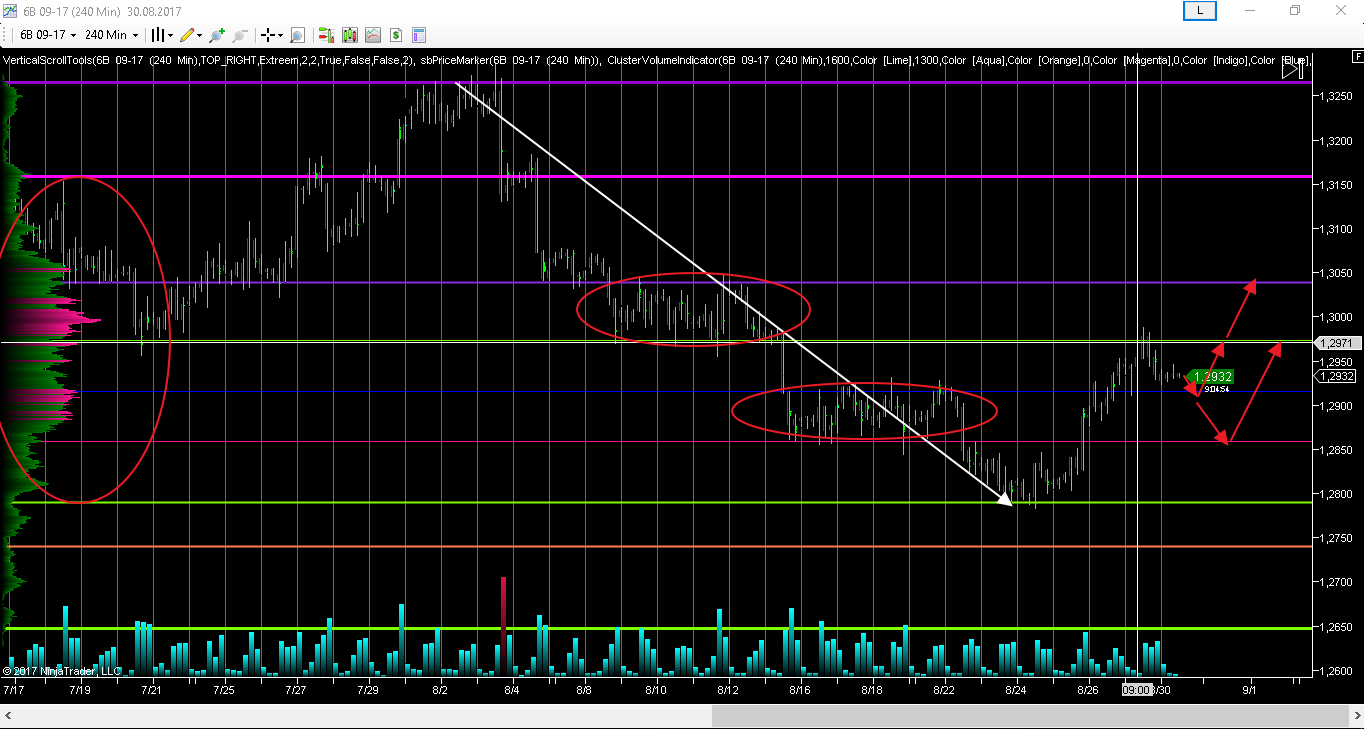
Task: Click the toolbar drag grip handle
Action: pyautogui.click(x=4, y=35)
